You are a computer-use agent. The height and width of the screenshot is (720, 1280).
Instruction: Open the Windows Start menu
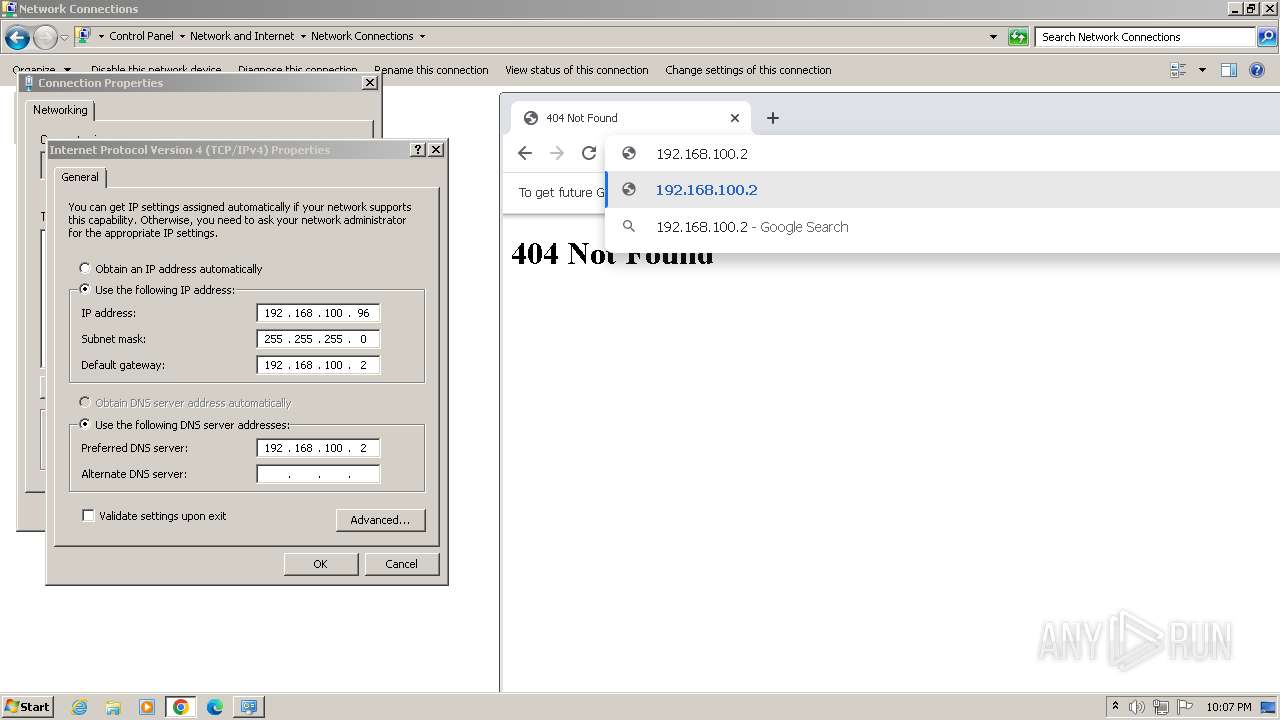coord(27,706)
